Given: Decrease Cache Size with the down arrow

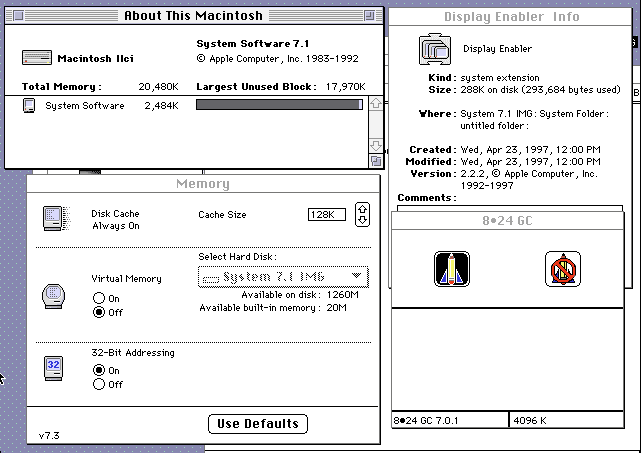Looking at the screenshot, I should [x=363, y=220].
